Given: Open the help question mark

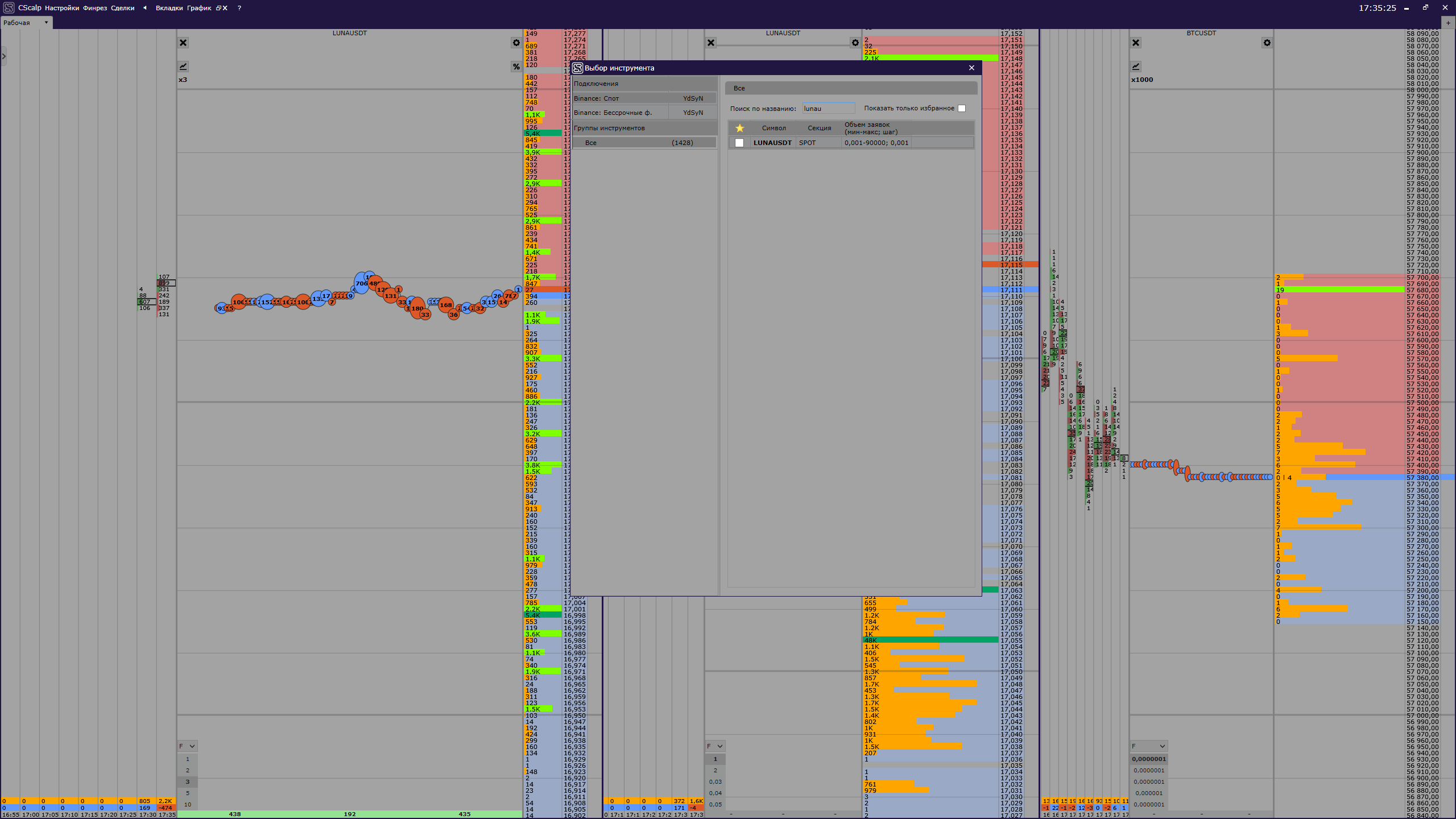Looking at the screenshot, I should 239,8.
